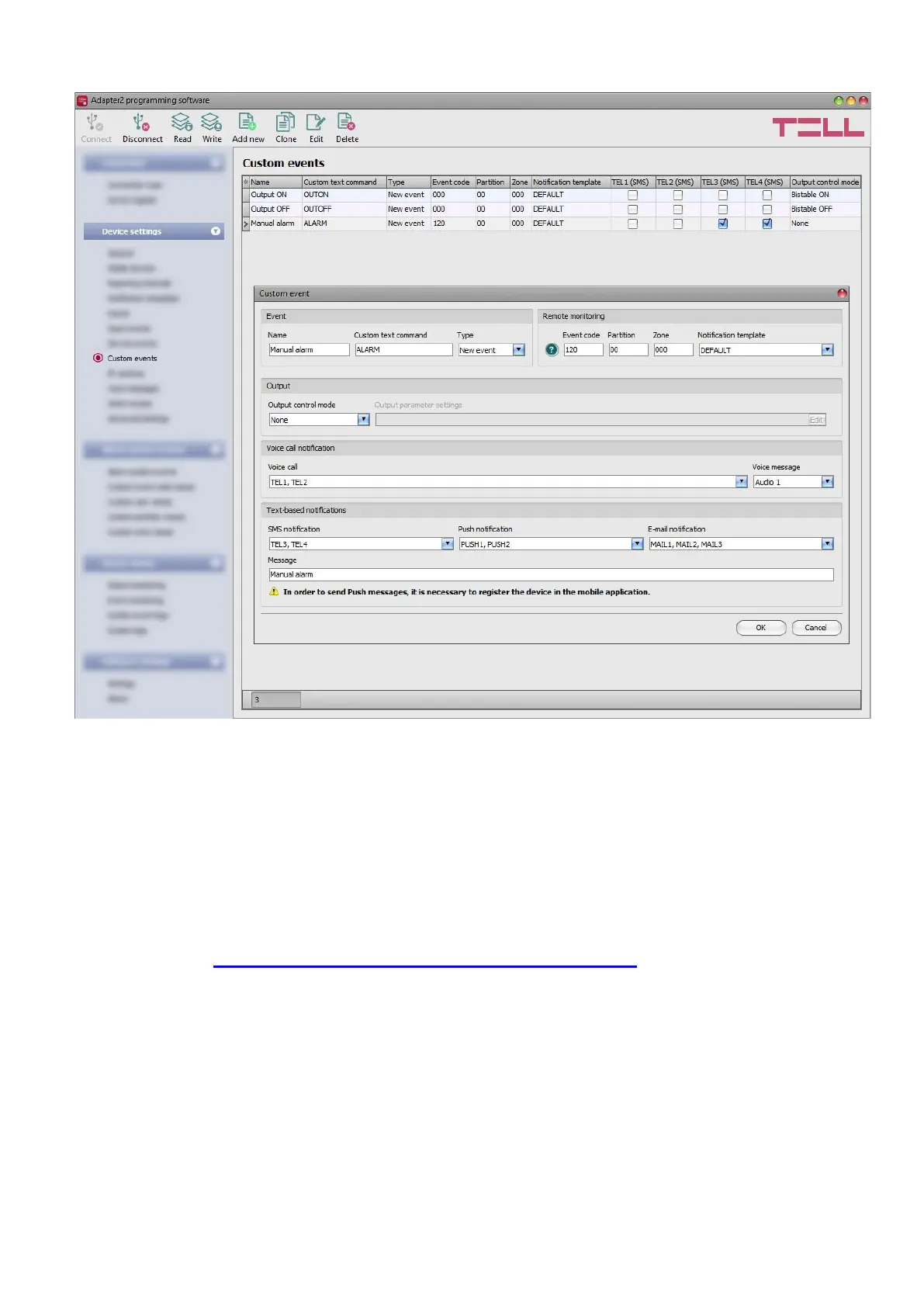Toggle TEL2 (SMS) checkbox for Manual alarm
Image resolution: width=924 pixels, height=1307 pixels.
[x=678, y=224]
